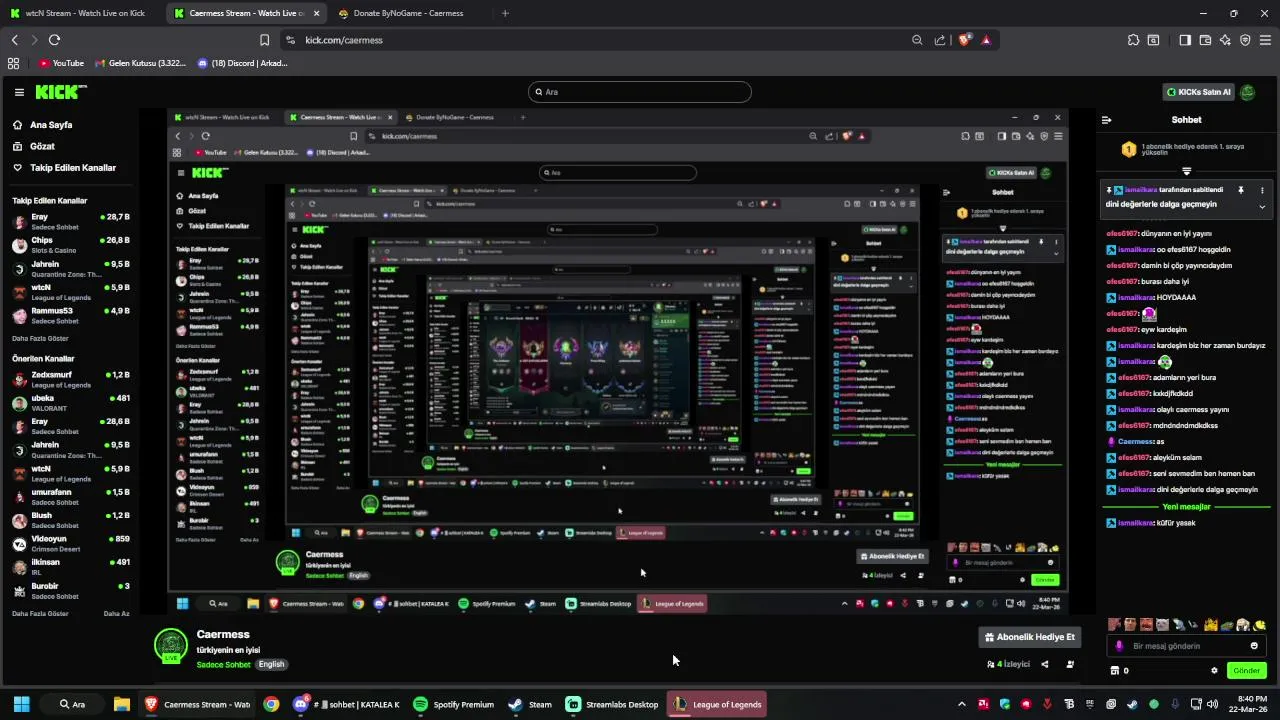Click the green KICK logo
1280x720 pixels.
60,92
